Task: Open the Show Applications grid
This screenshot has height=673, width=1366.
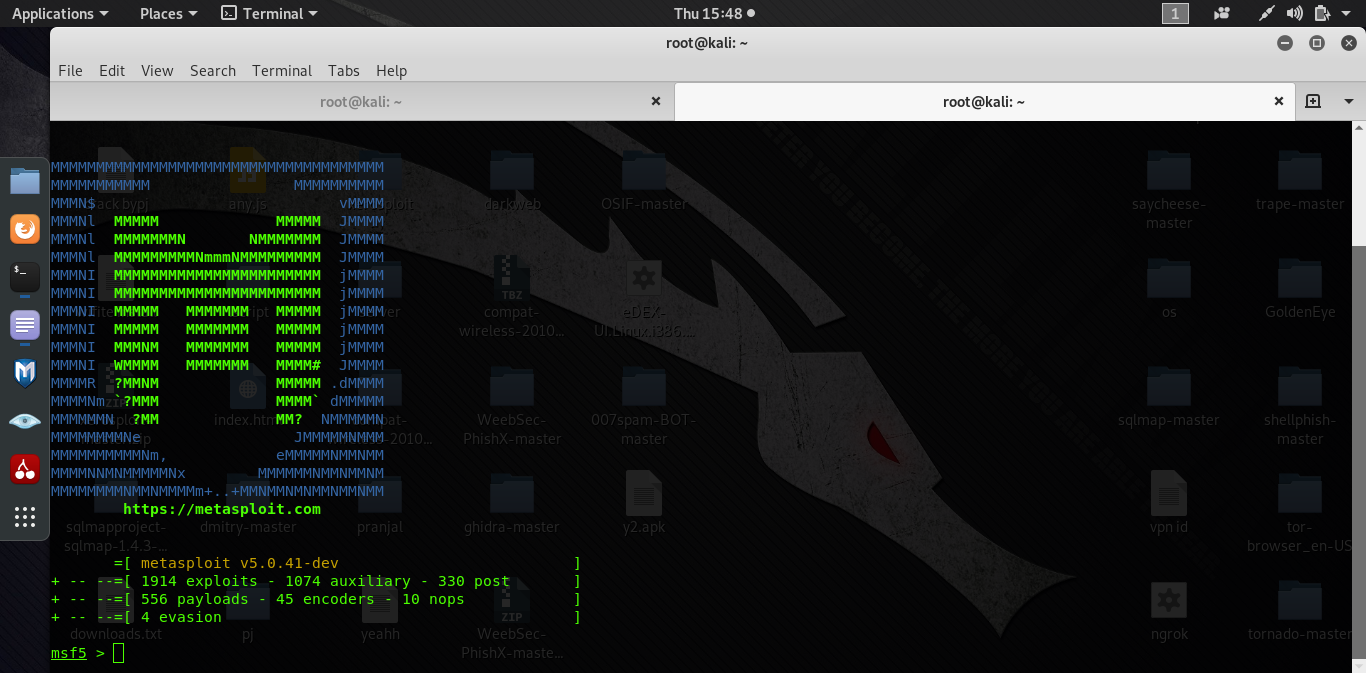Action: pos(24,517)
